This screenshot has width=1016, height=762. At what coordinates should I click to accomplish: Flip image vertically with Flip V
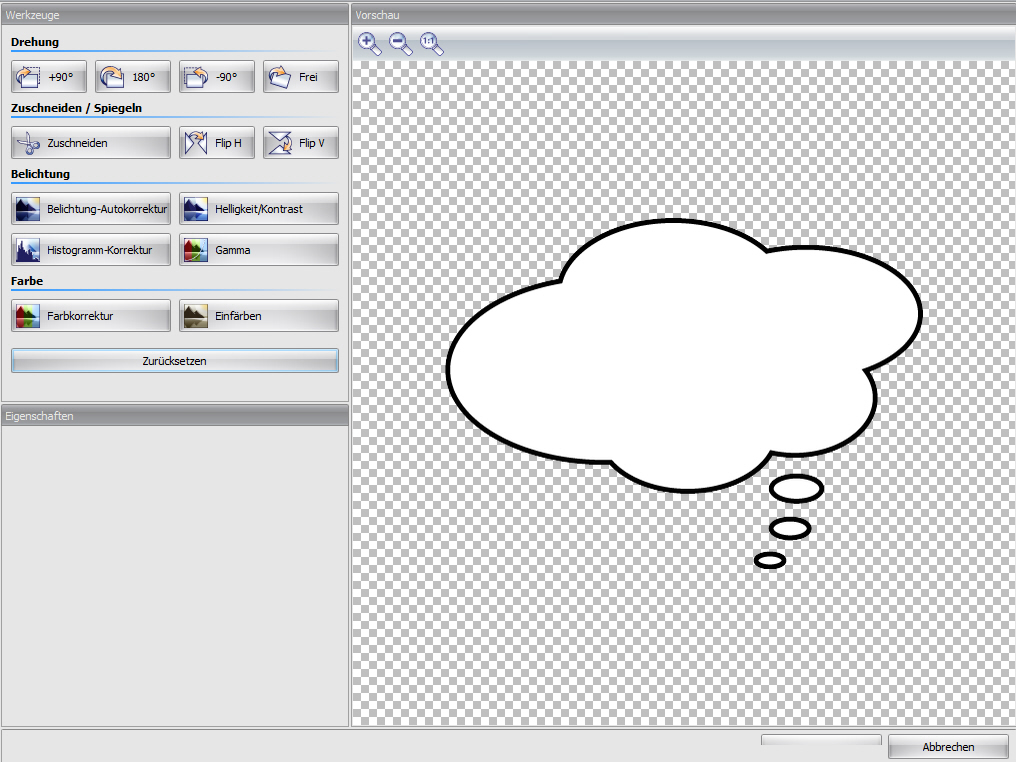tap(301, 143)
